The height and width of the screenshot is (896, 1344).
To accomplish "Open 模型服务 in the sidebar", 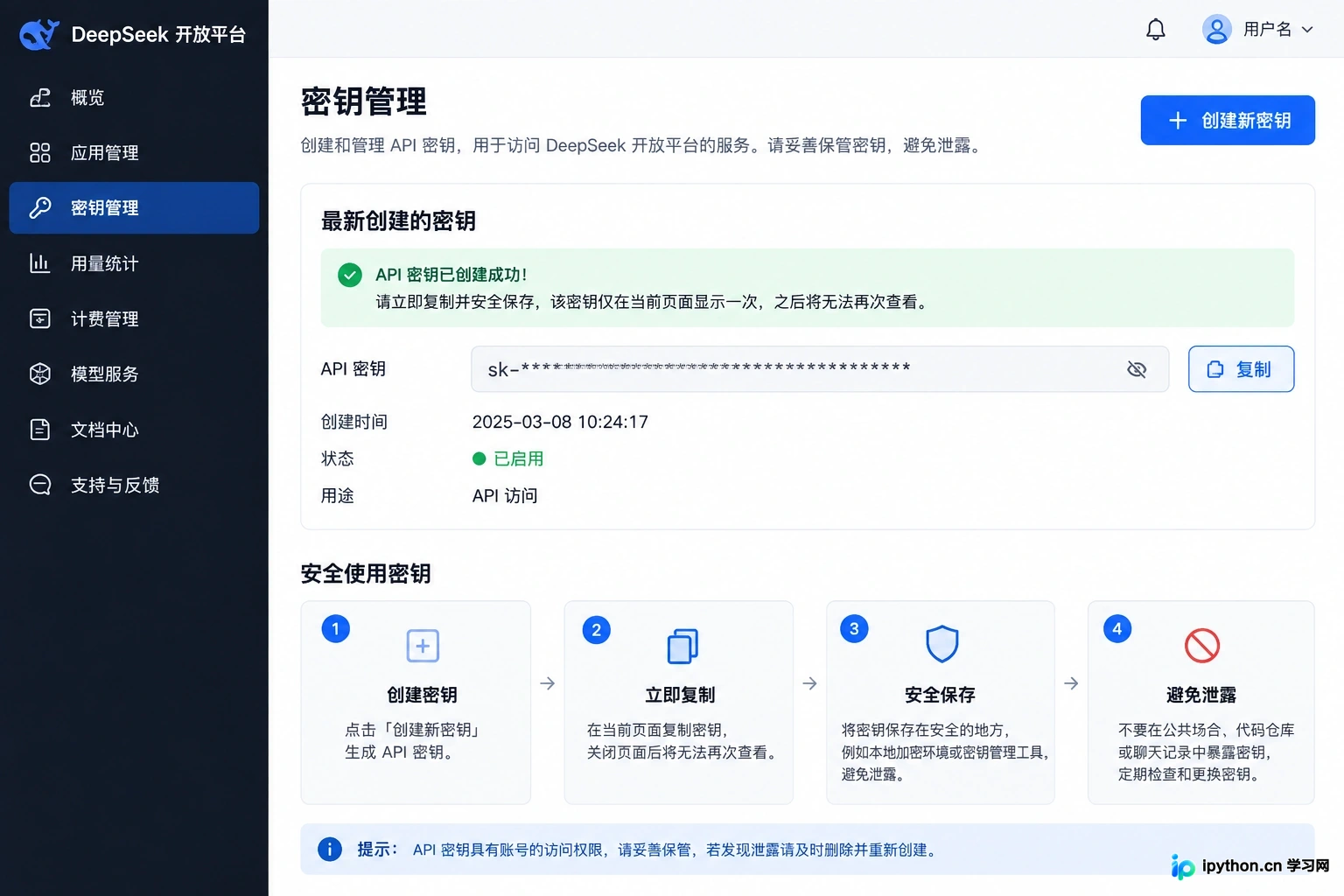I will (x=134, y=374).
